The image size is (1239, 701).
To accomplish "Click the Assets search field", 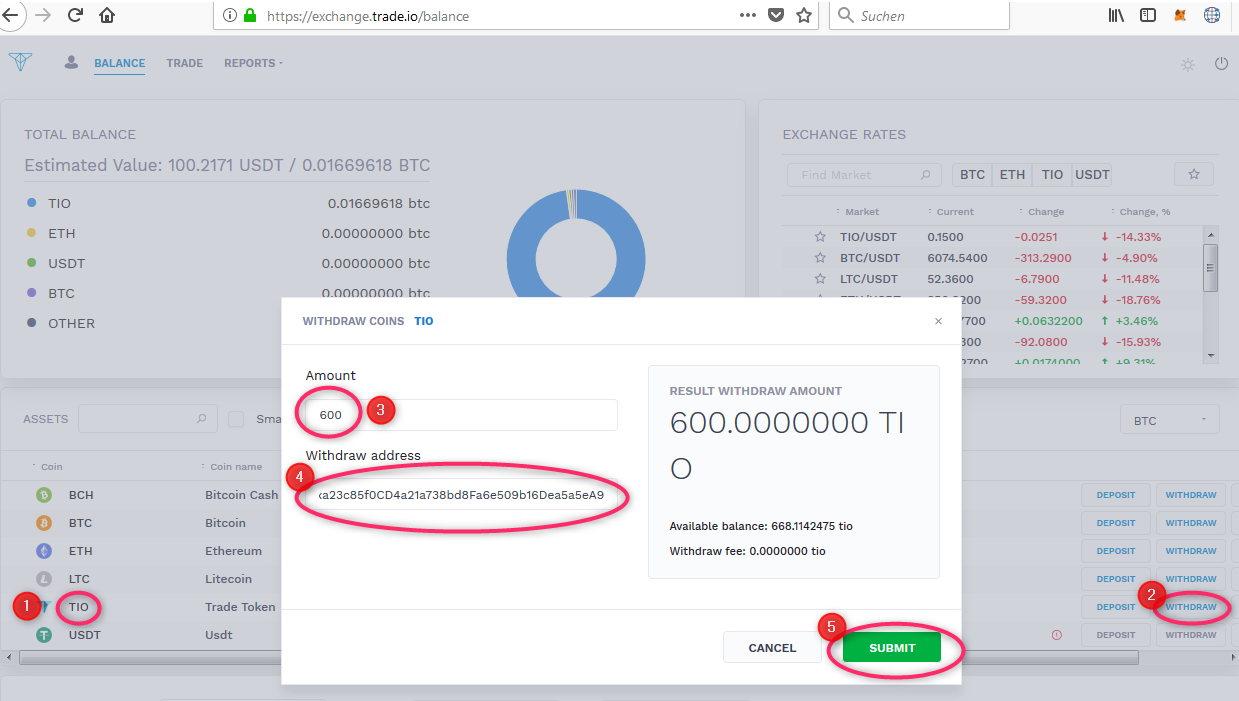I will tap(147, 419).
